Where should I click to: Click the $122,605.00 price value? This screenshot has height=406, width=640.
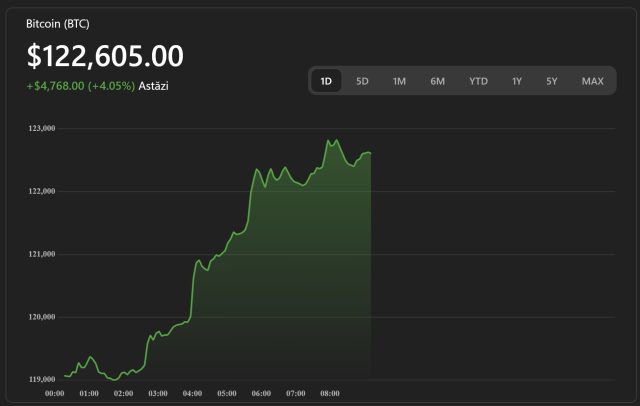(105, 56)
